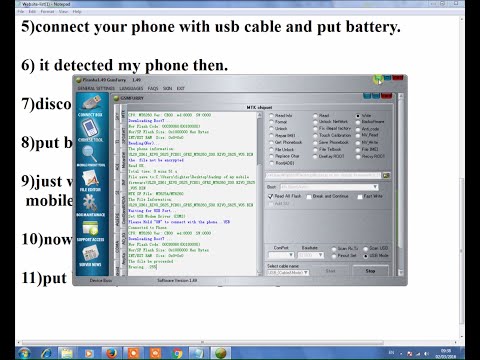The width and height of the screenshot is (480, 360).
Task: Open the Languages menu
Action: click(131, 88)
